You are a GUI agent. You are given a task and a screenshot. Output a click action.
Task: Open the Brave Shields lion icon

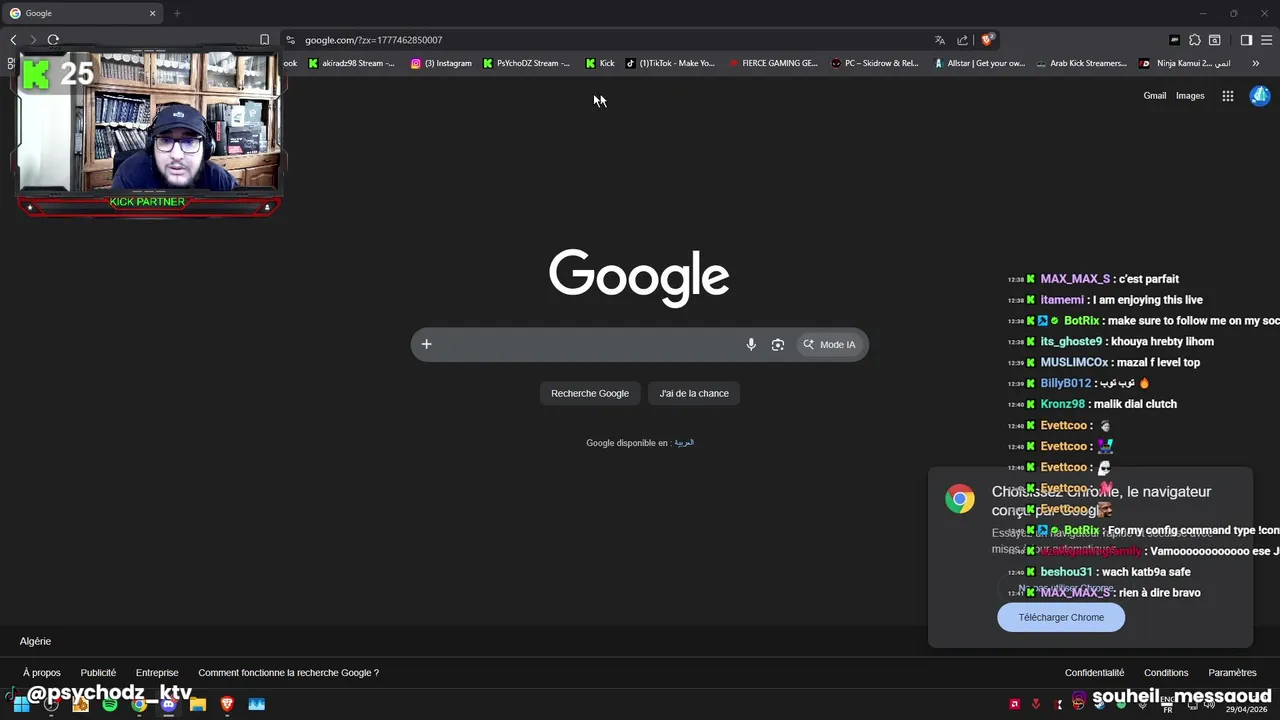pos(987,40)
